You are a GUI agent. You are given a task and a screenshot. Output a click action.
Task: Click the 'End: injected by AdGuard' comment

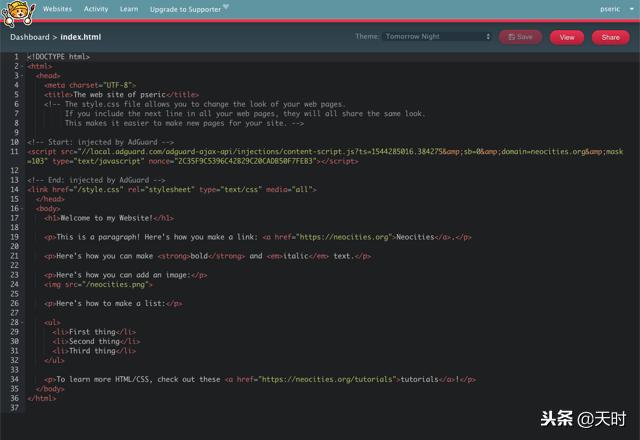[96, 180]
